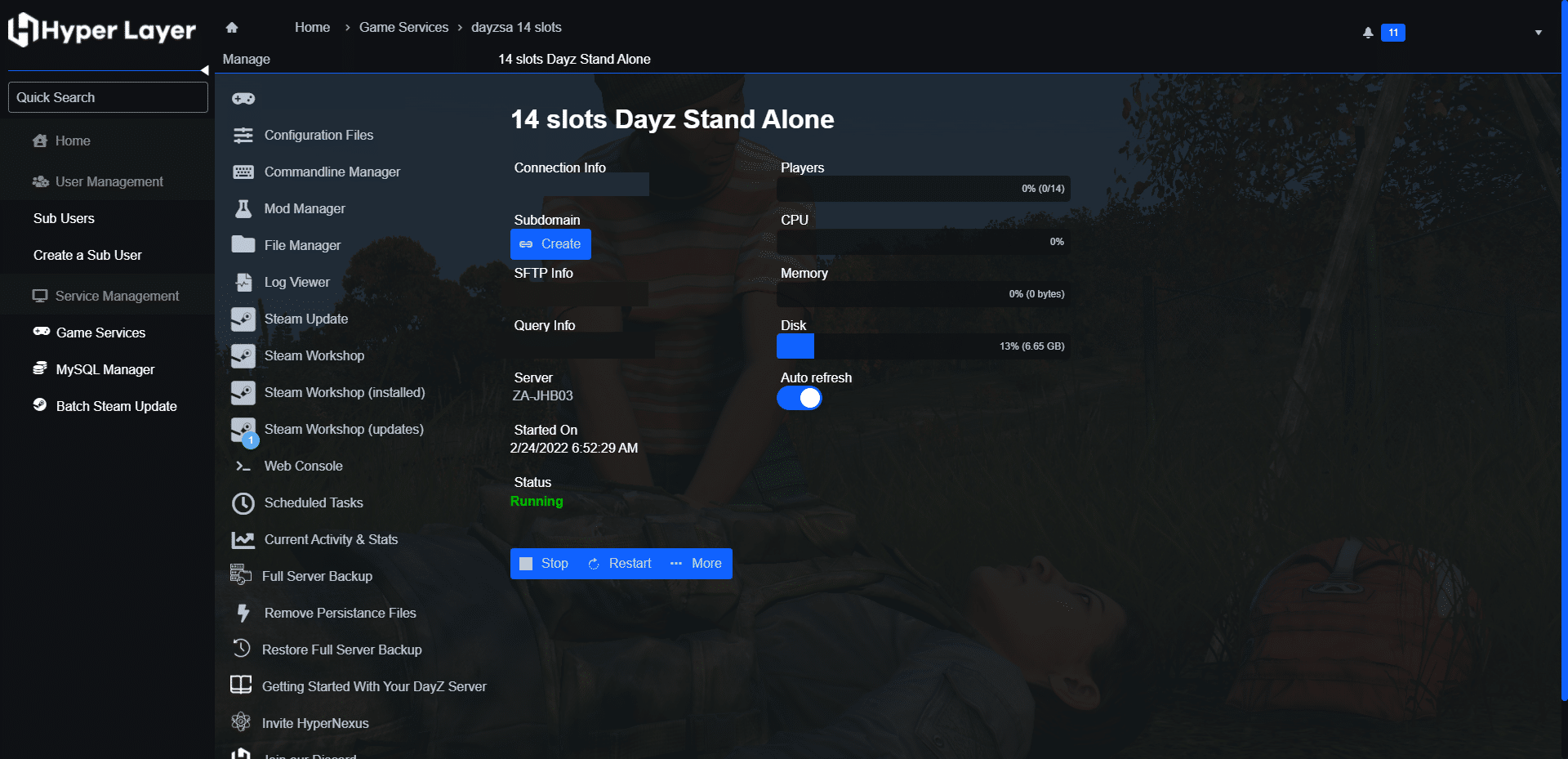Collapse the sidebar with the white triangle arrow
Image resolution: width=1568 pixels, height=759 pixels.
point(205,70)
